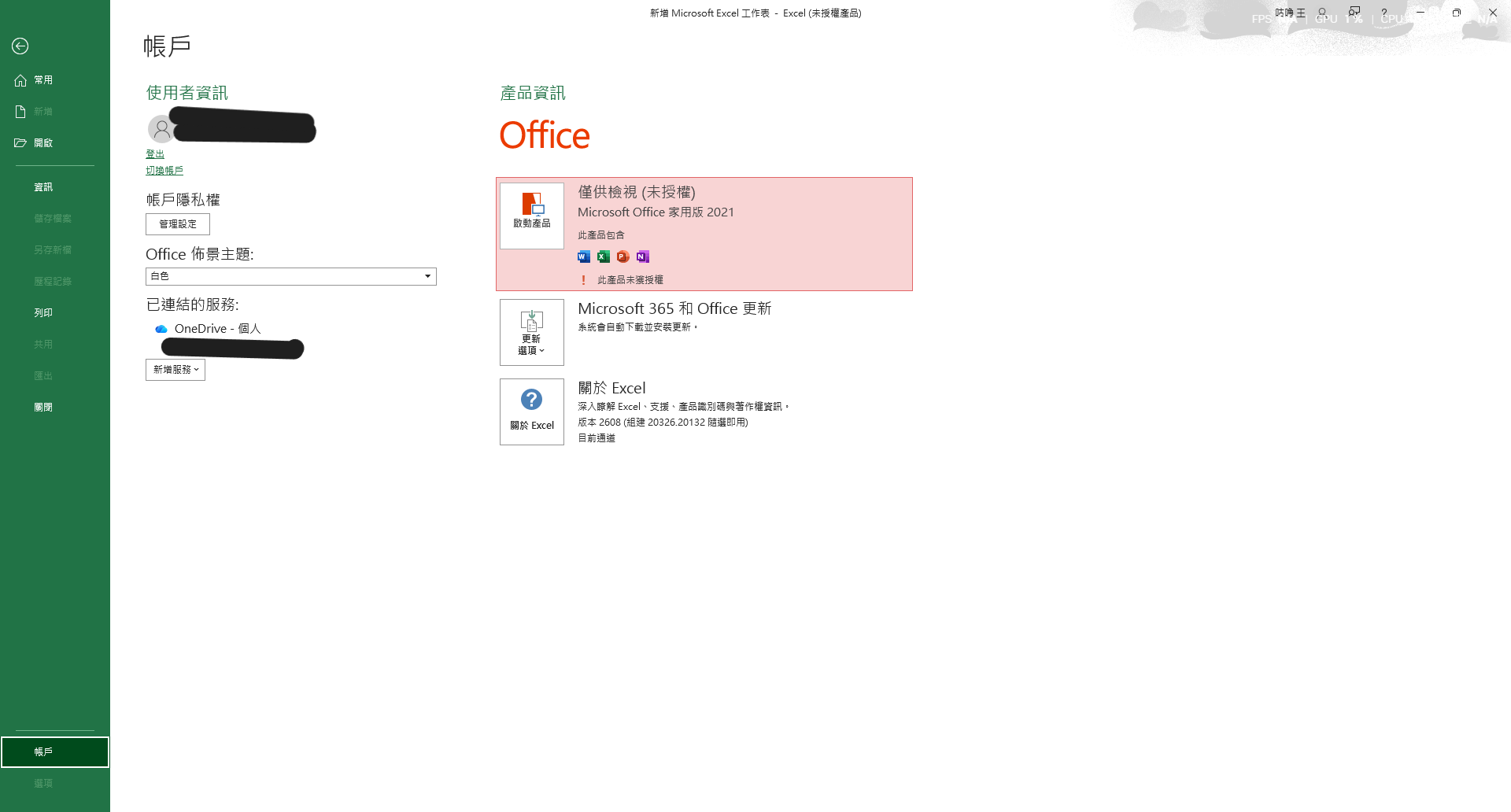Click the account person icon in title bar

coord(1323,13)
